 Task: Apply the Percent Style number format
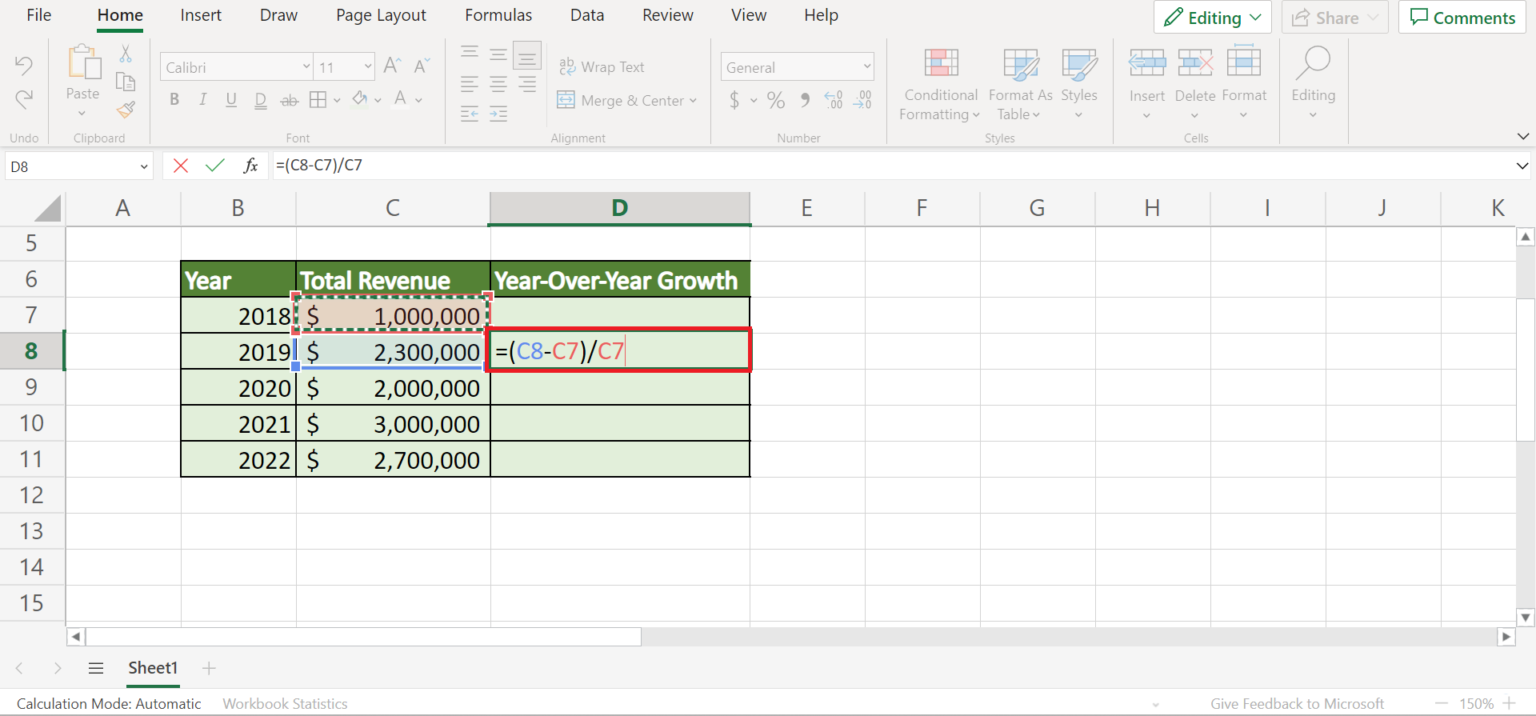click(776, 100)
